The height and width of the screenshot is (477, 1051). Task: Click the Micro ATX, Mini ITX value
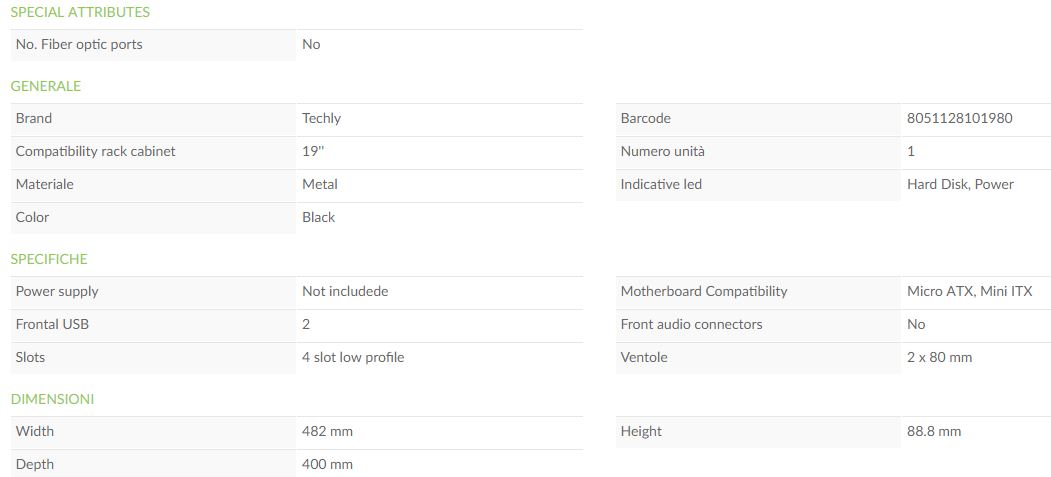(x=969, y=291)
